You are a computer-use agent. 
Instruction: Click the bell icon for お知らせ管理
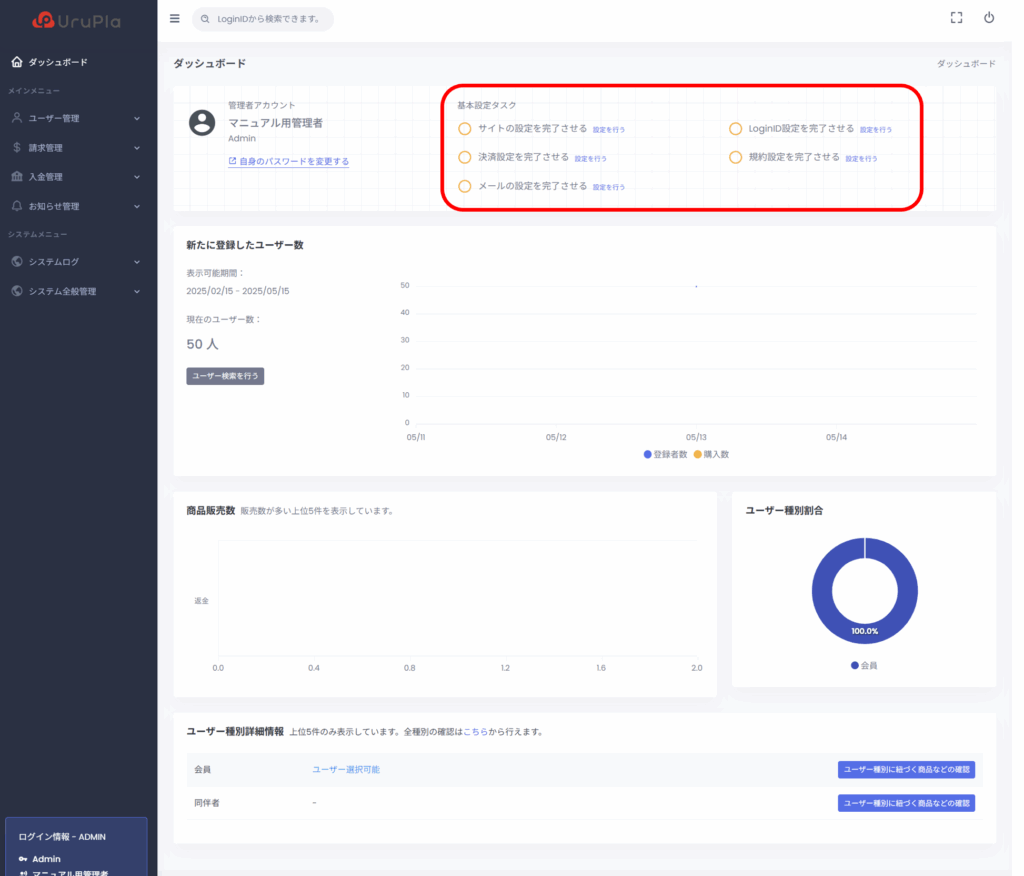pyautogui.click(x=17, y=206)
